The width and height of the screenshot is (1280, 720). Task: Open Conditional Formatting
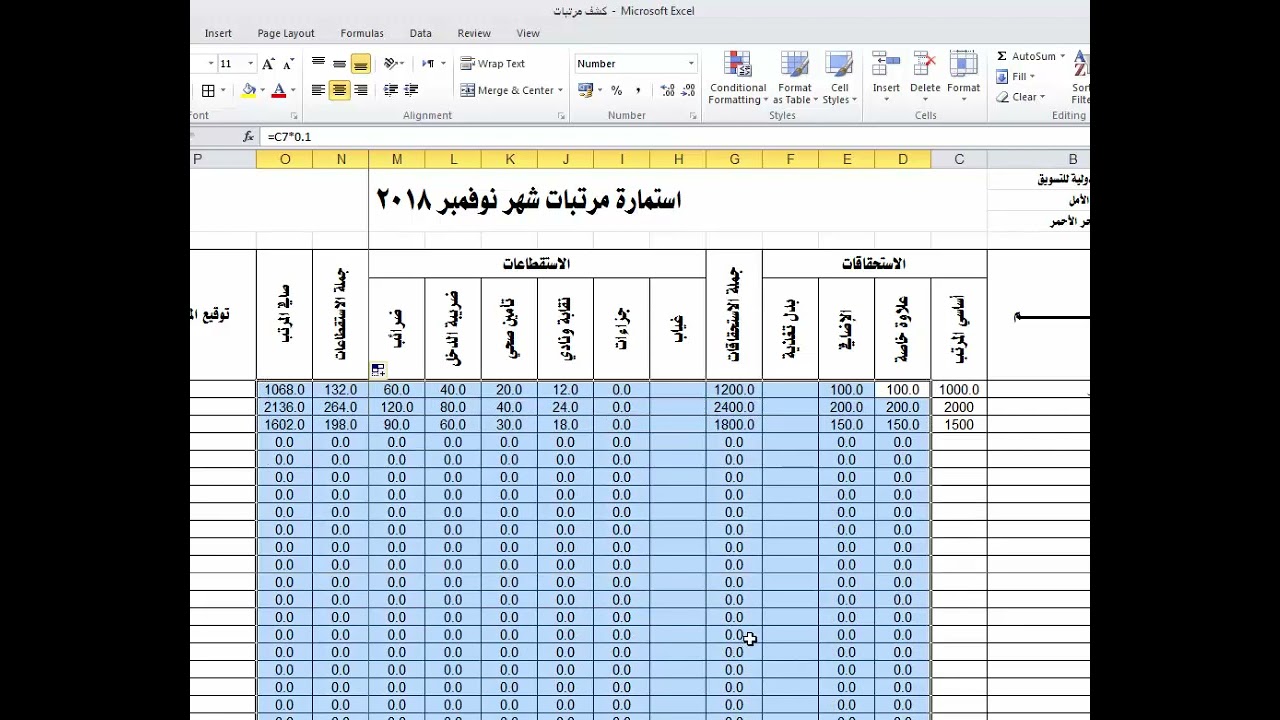(738, 78)
